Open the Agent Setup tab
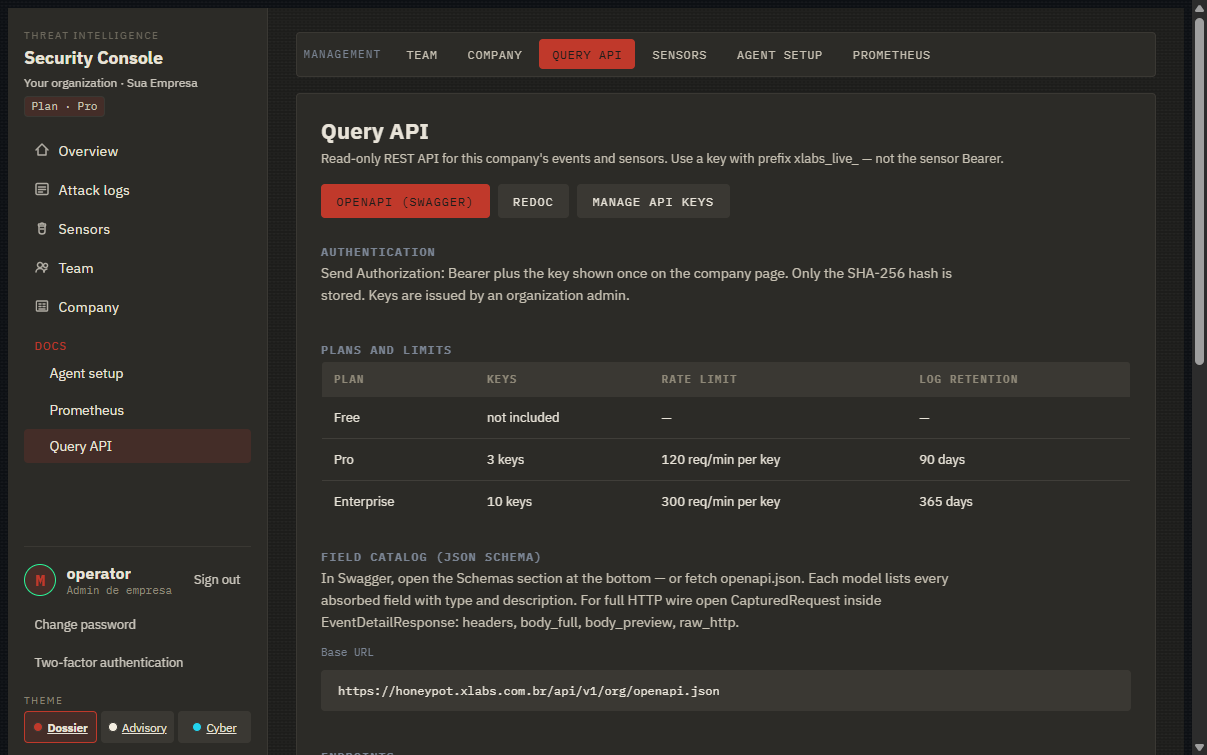 pos(779,55)
